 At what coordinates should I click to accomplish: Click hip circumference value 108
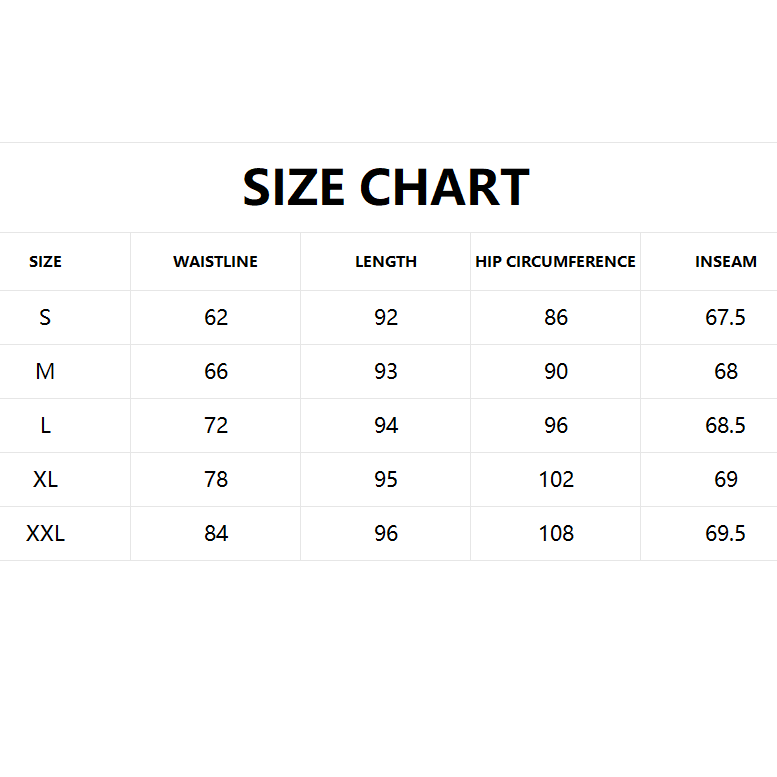click(556, 534)
